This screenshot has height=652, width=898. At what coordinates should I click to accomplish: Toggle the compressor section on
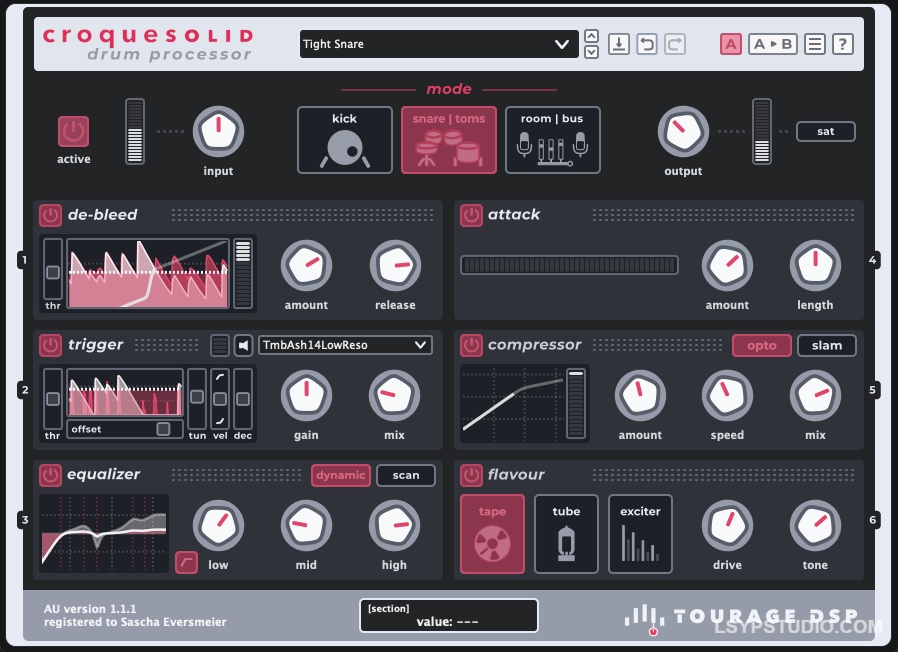[470, 345]
